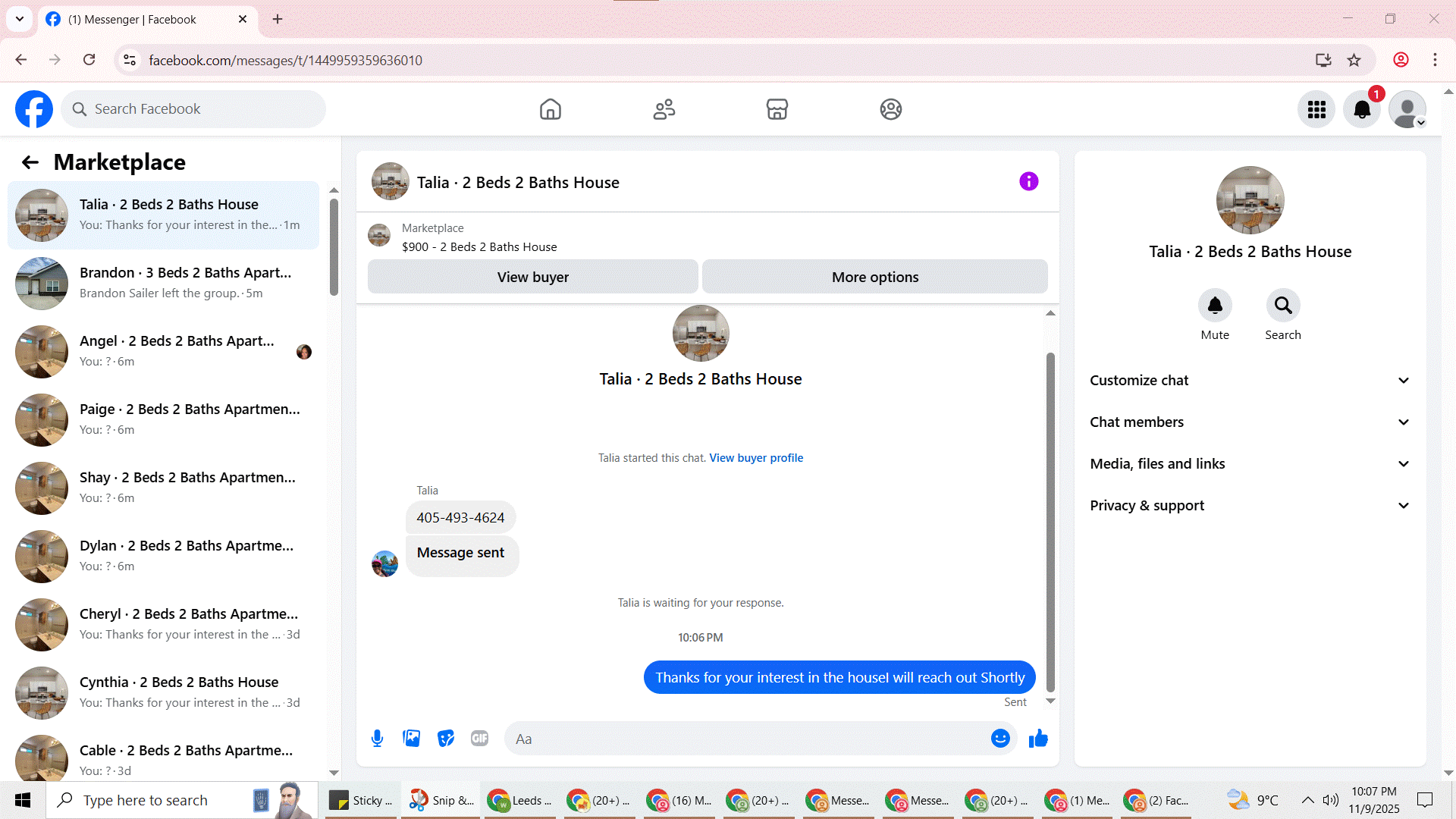
Task: Click the address bar URL
Action: [x=285, y=61]
